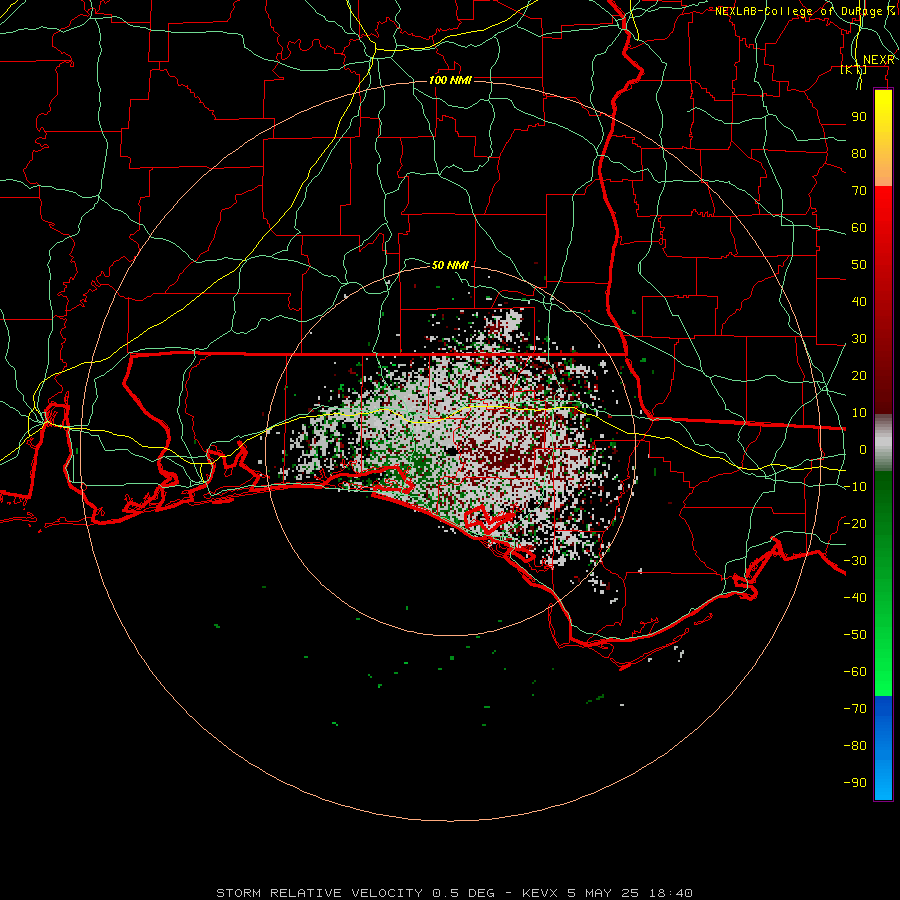Screen dimensions: 900x900
Task: Select the positive 70 scale label
Action: tap(859, 191)
